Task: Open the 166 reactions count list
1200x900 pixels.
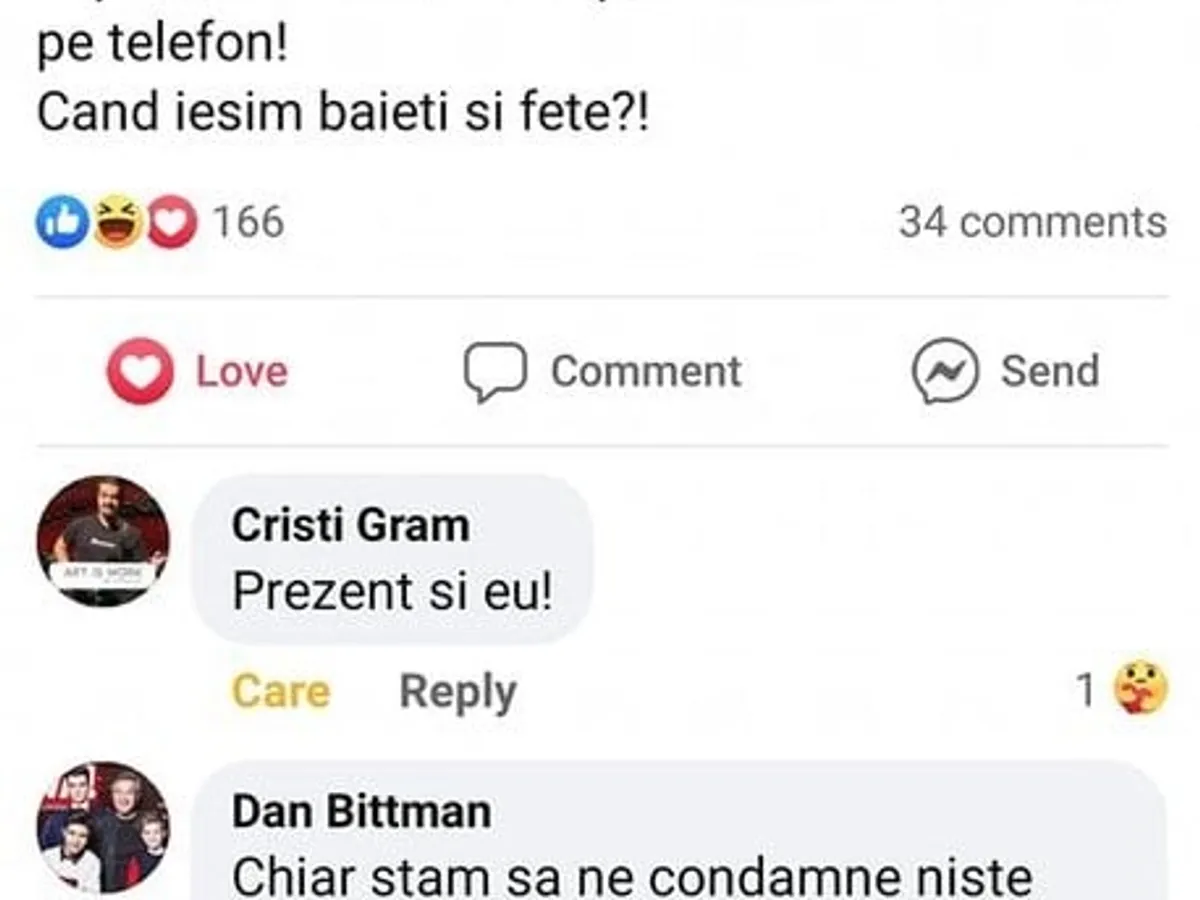Action: click(x=248, y=221)
